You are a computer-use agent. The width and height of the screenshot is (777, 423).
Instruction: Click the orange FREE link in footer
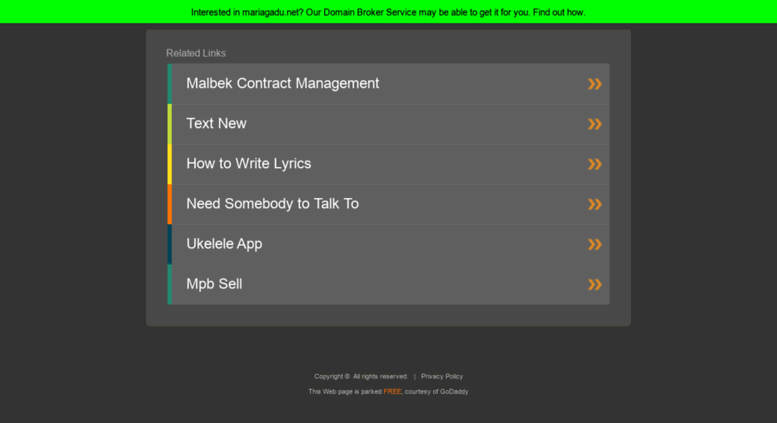[x=392, y=391]
